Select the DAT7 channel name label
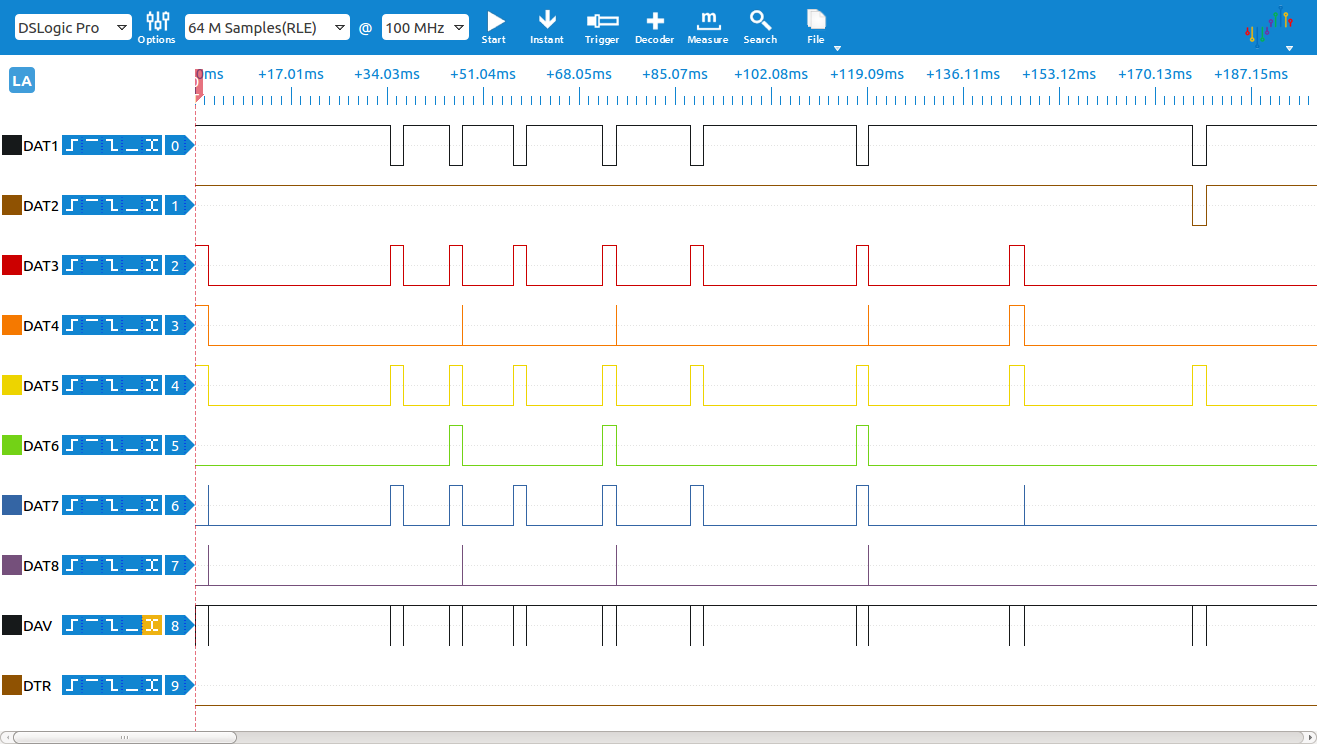The width and height of the screenshot is (1317, 744). point(41,506)
